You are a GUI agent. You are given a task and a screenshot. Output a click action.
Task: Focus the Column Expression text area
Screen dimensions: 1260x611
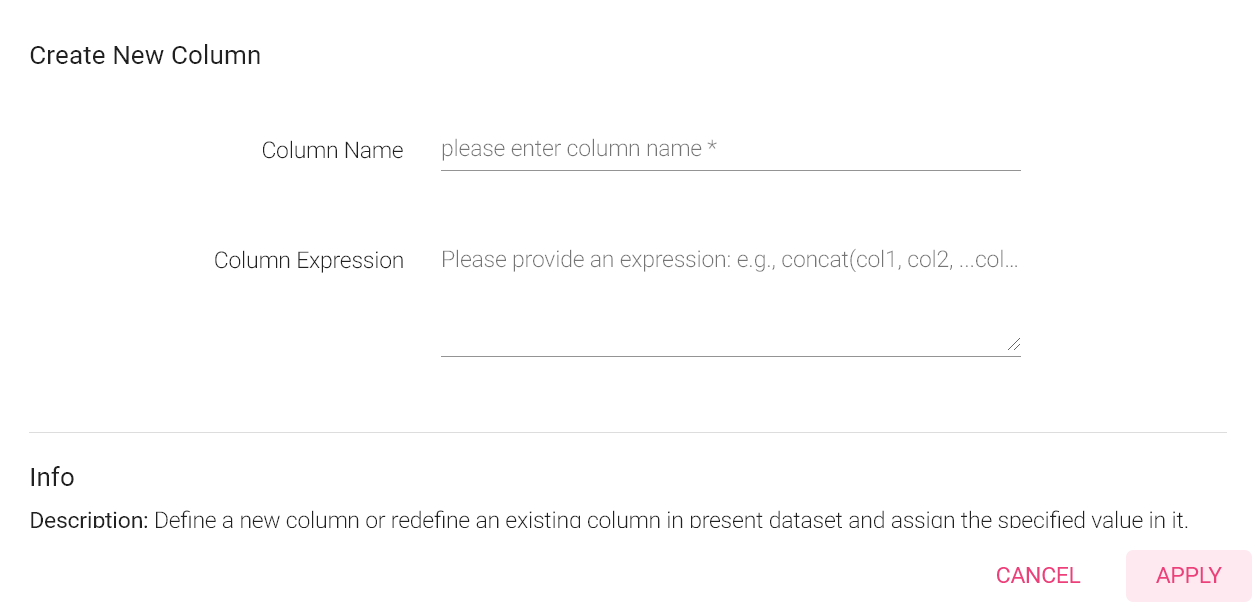(x=730, y=300)
